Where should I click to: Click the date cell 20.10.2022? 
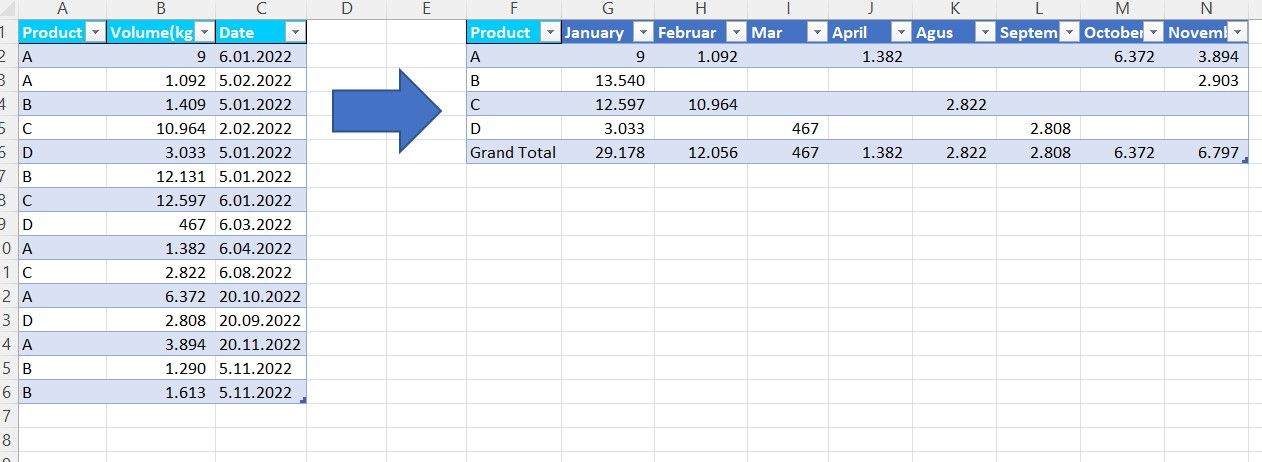click(x=261, y=297)
